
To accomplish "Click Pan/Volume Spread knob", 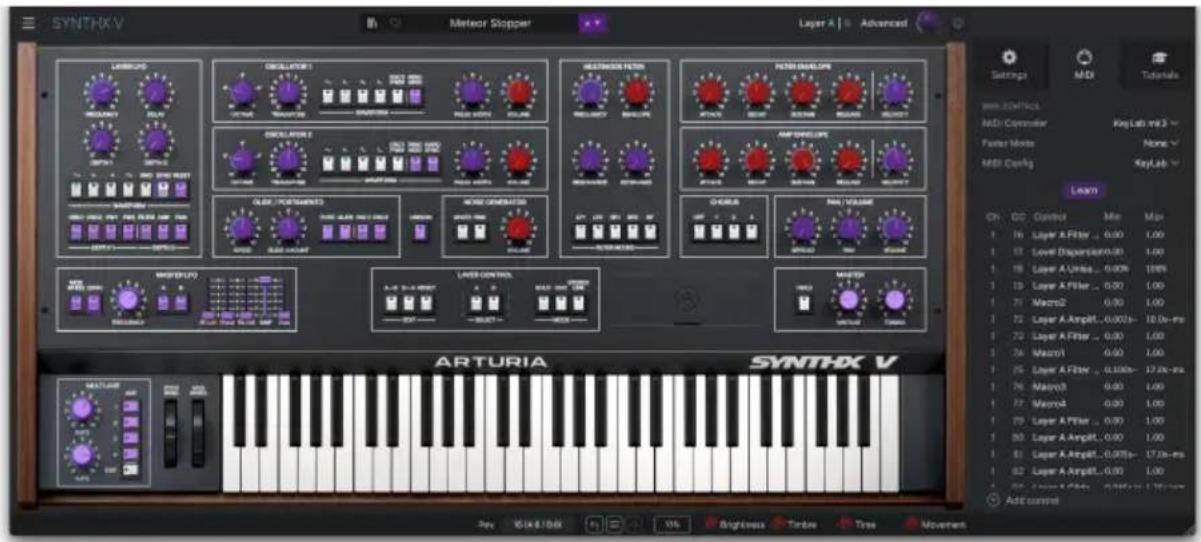I will [x=802, y=230].
